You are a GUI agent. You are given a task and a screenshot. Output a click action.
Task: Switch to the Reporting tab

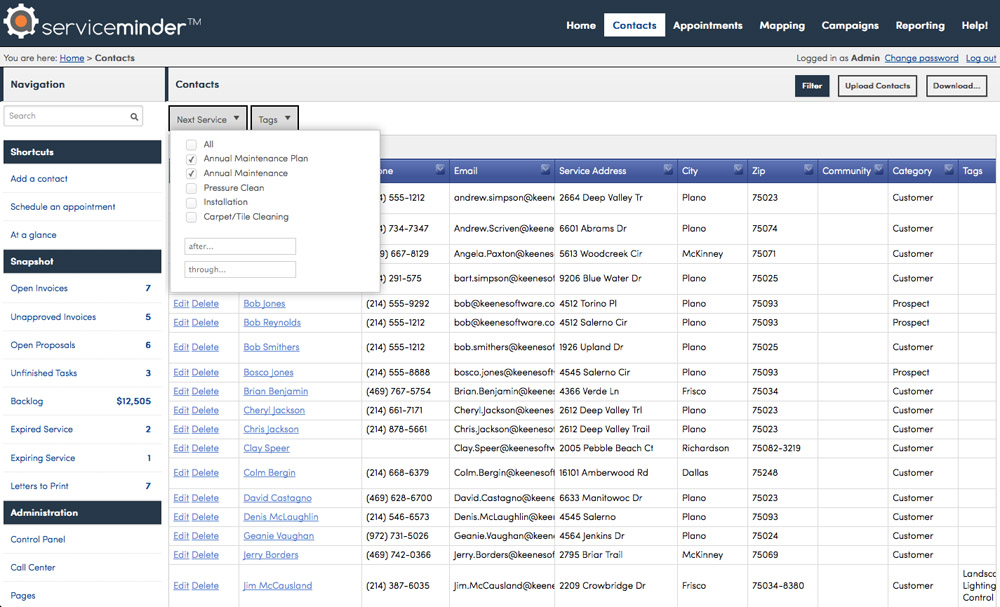pyautogui.click(x=919, y=25)
